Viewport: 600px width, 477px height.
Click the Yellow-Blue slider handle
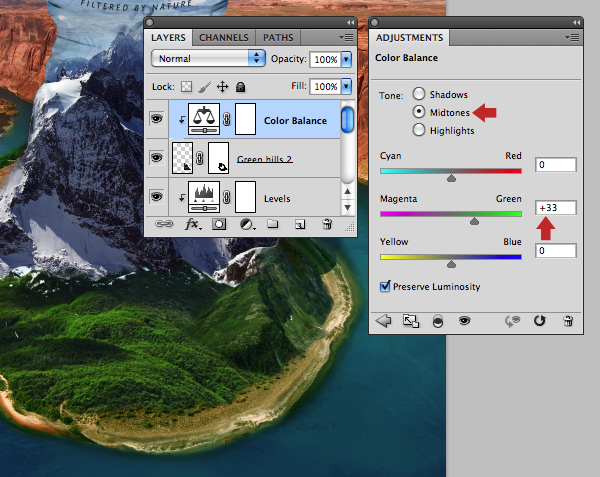452,264
